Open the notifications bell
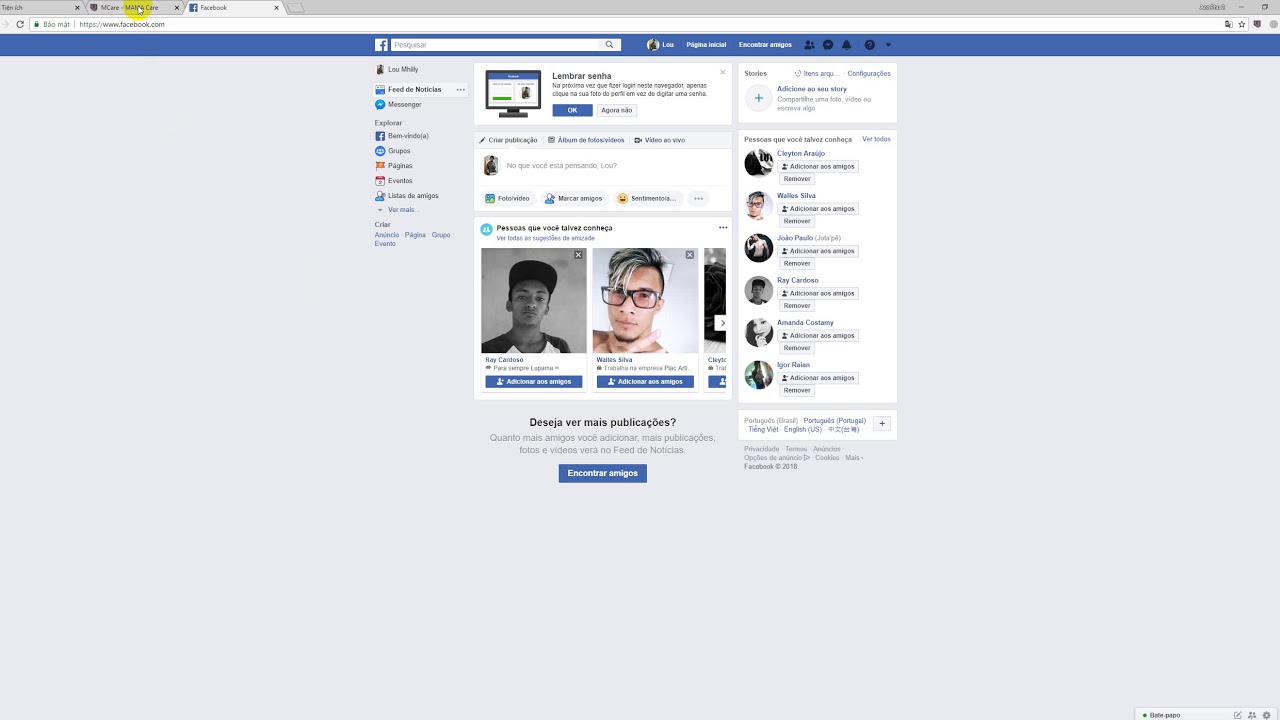The height and width of the screenshot is (720, 1280). (847, 45)
